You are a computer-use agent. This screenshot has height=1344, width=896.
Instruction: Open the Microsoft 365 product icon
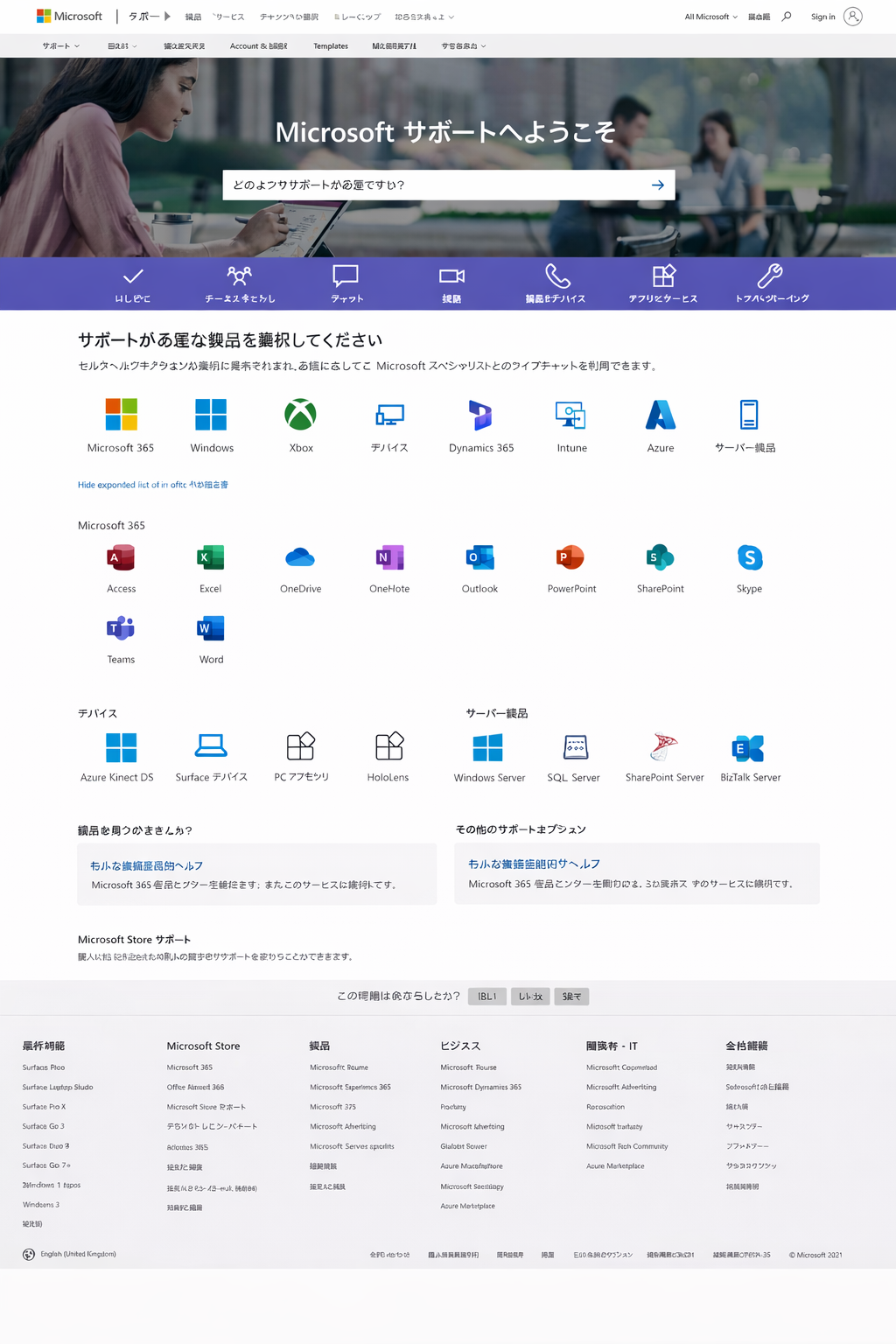click(x=121, y=415)
